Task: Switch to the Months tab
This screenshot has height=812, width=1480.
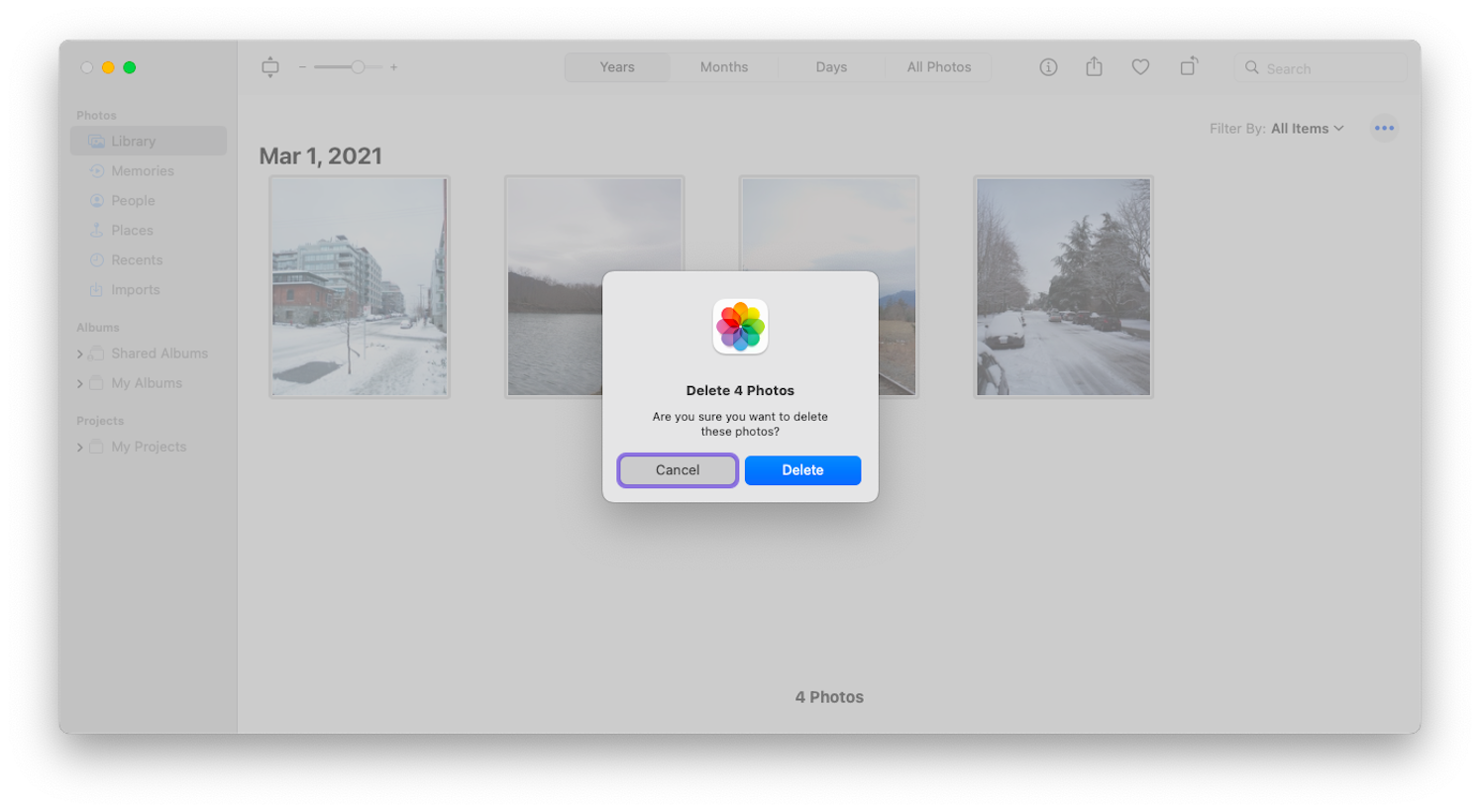Action: click(x=724, y=66)
